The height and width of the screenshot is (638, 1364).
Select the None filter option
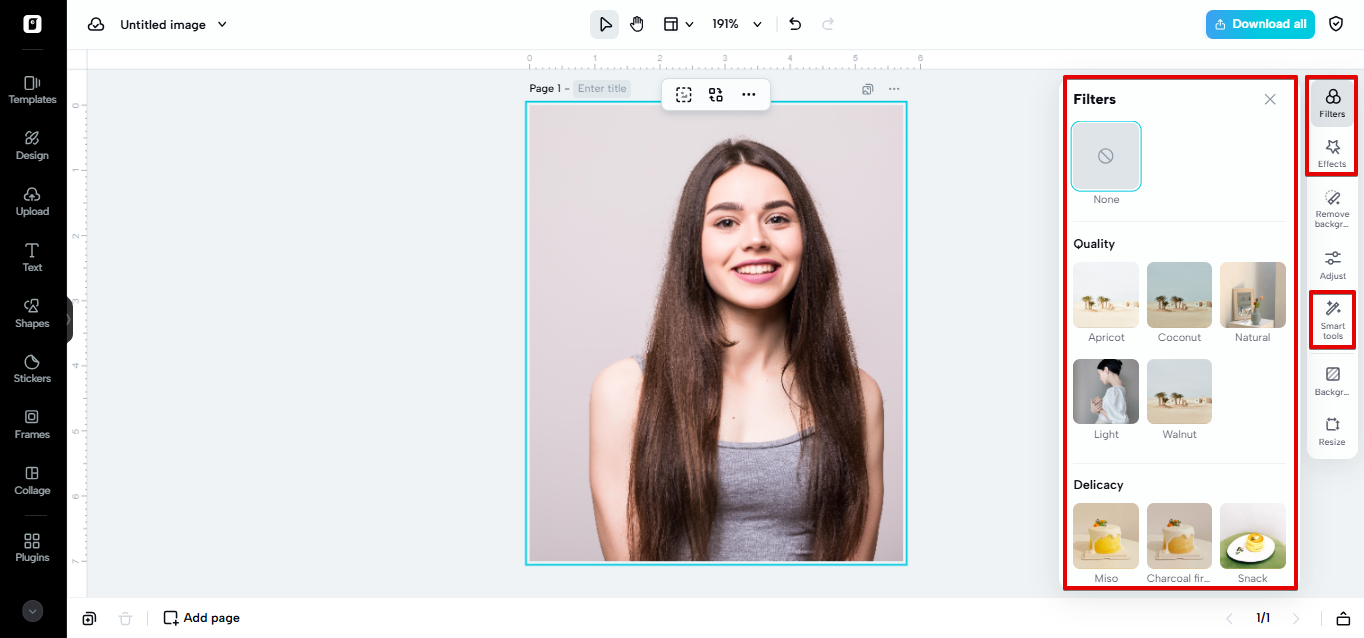(x=1105, y=156)
